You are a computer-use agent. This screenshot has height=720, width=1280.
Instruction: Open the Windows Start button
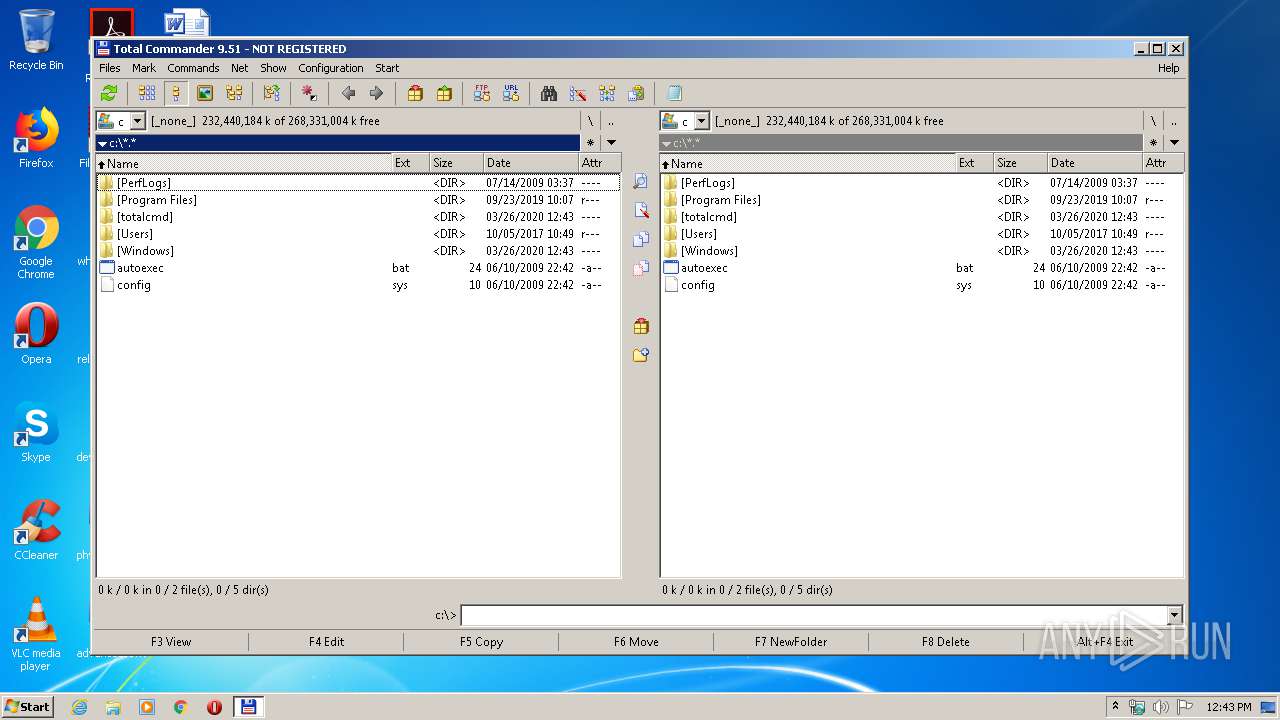pyautogui.click(x=27, y=706)
